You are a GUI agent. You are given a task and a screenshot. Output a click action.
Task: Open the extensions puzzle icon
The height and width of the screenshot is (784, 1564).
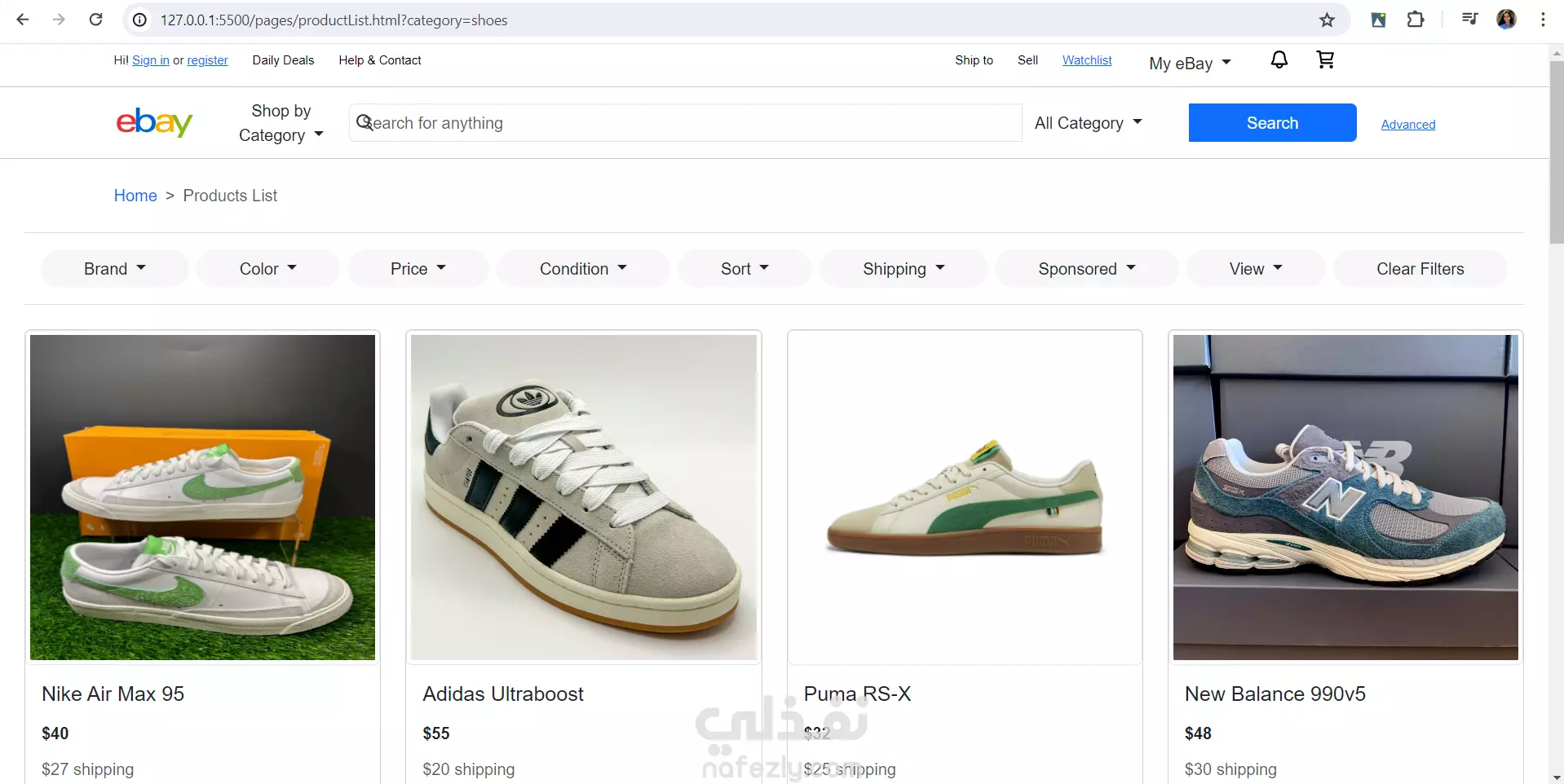tap(1416, 20)
